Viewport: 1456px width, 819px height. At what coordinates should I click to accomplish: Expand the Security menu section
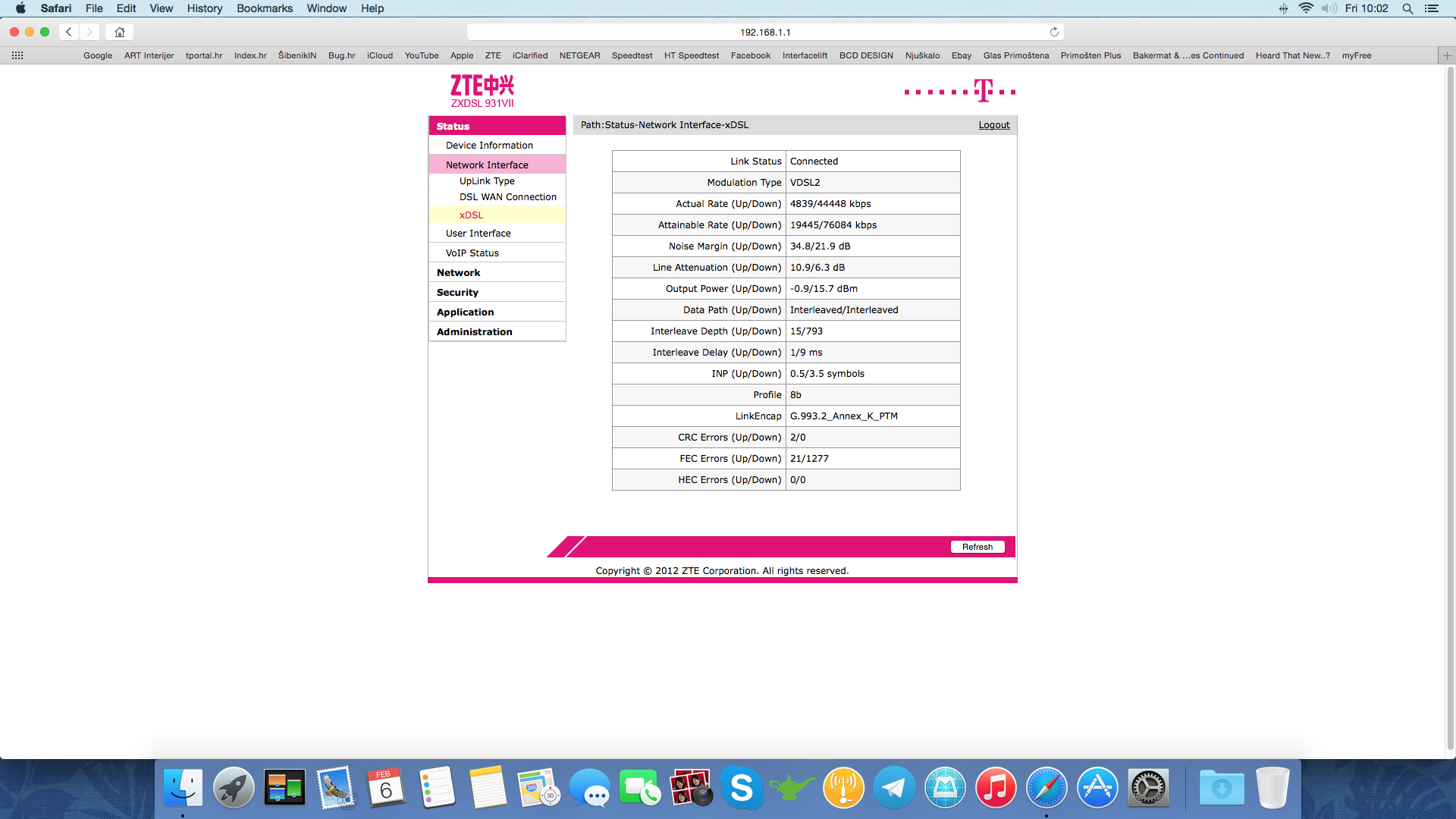click(457, 292)
